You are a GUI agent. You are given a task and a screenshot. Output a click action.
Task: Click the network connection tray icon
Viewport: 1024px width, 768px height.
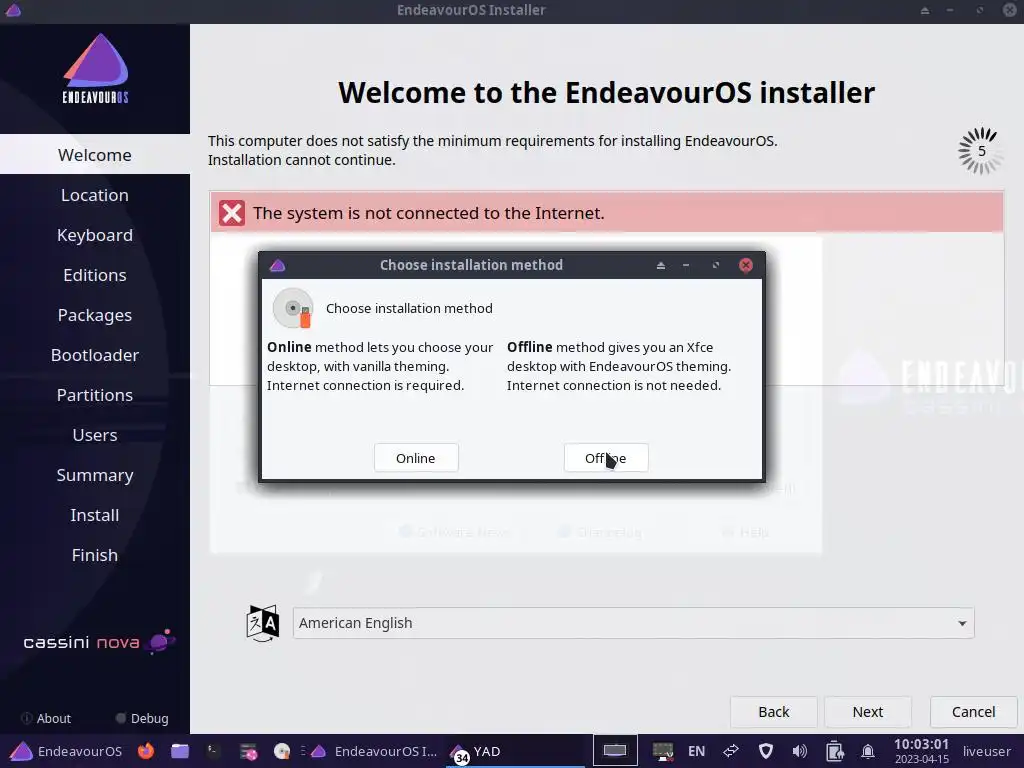(x=731, y=751)
